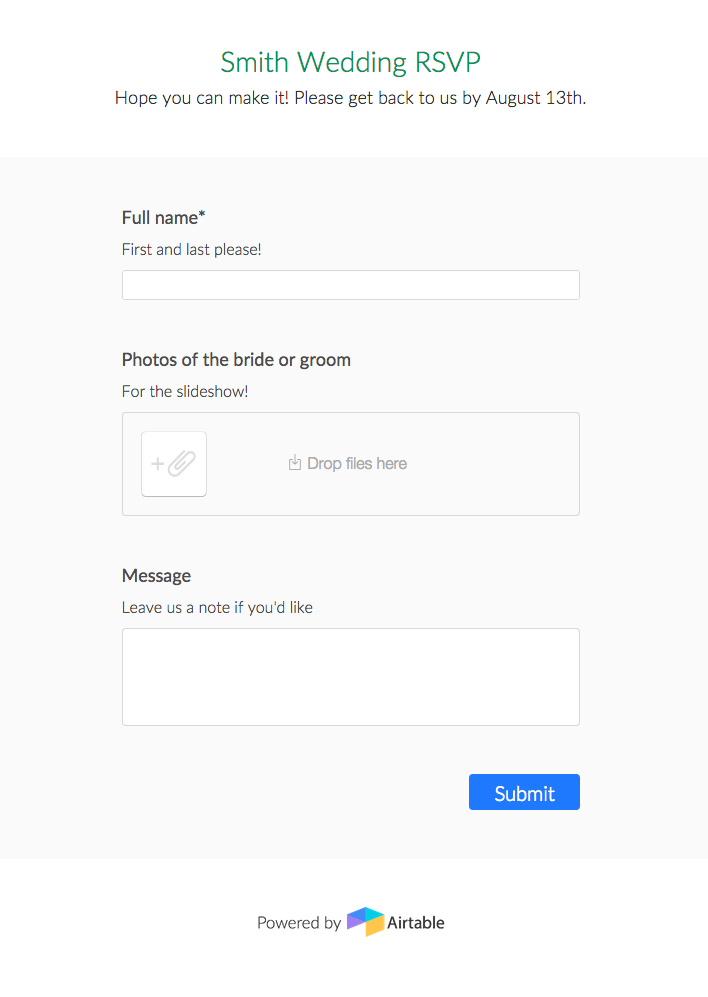Focus the Full name text field
This screenshot has height=997, width=708.
tap(350, 285)
